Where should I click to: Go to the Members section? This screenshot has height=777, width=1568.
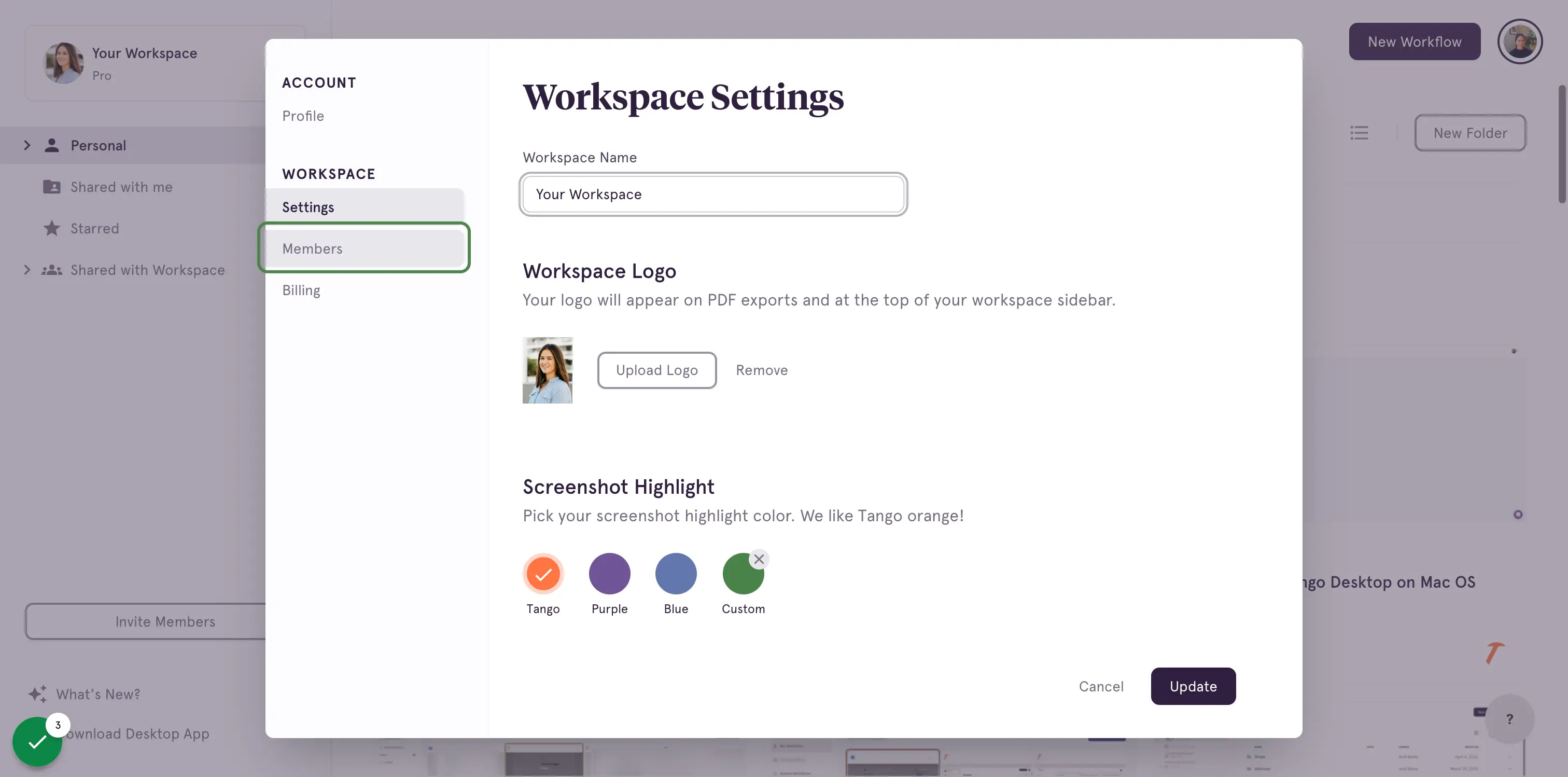(365, 248)
